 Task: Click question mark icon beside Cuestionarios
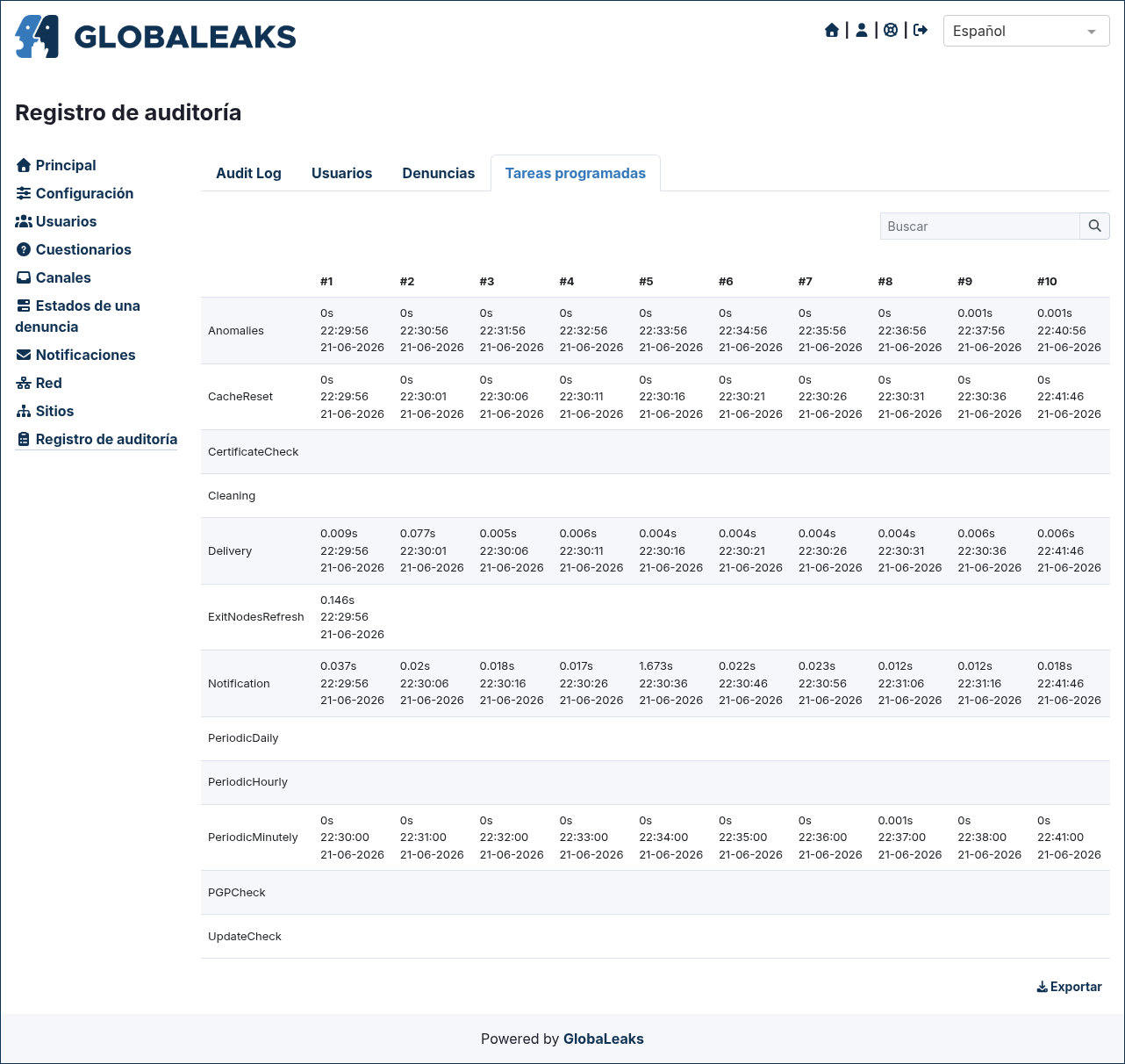(24, 249)
